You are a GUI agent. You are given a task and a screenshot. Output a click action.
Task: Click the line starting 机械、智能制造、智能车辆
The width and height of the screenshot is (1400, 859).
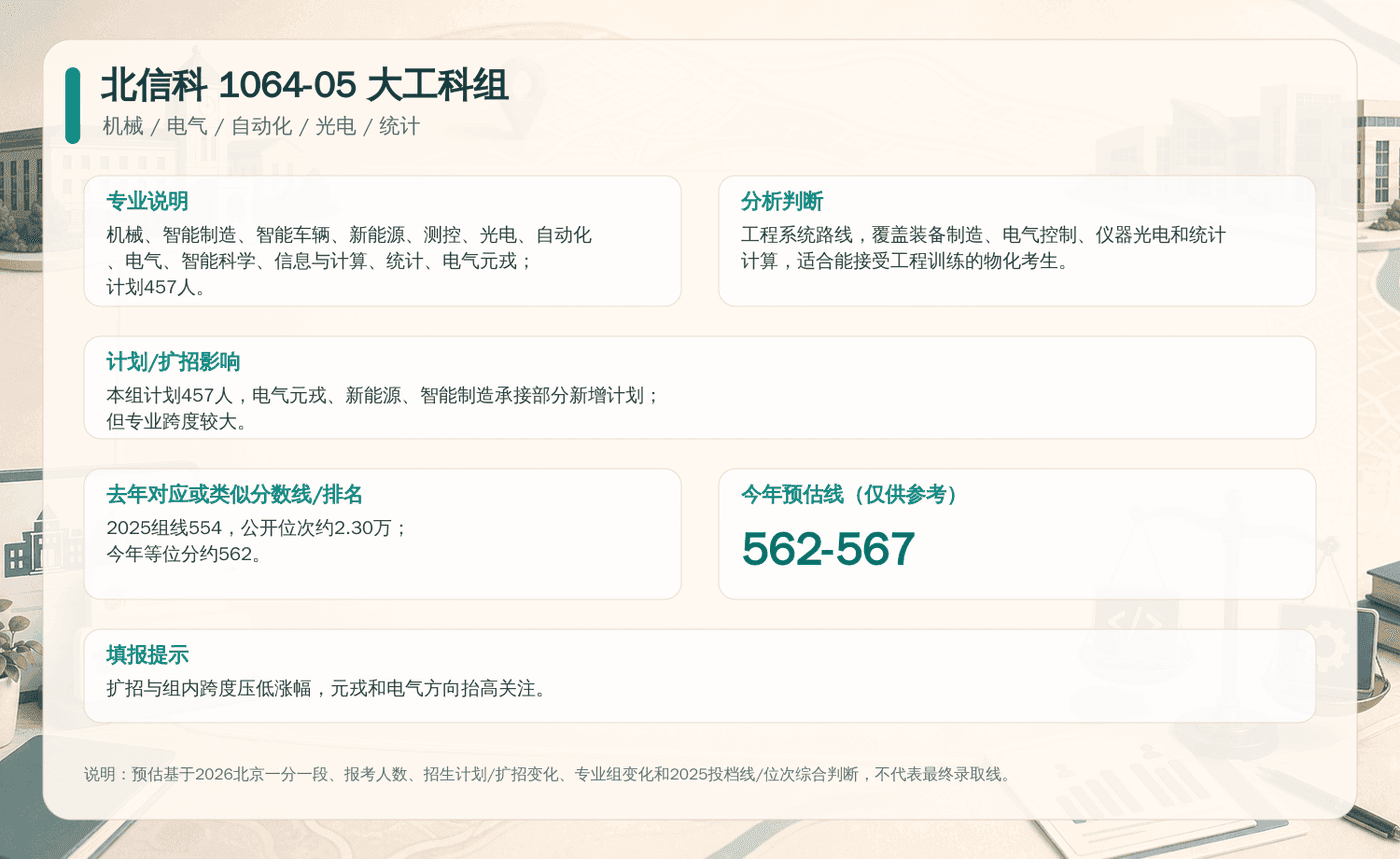[349, 235]
